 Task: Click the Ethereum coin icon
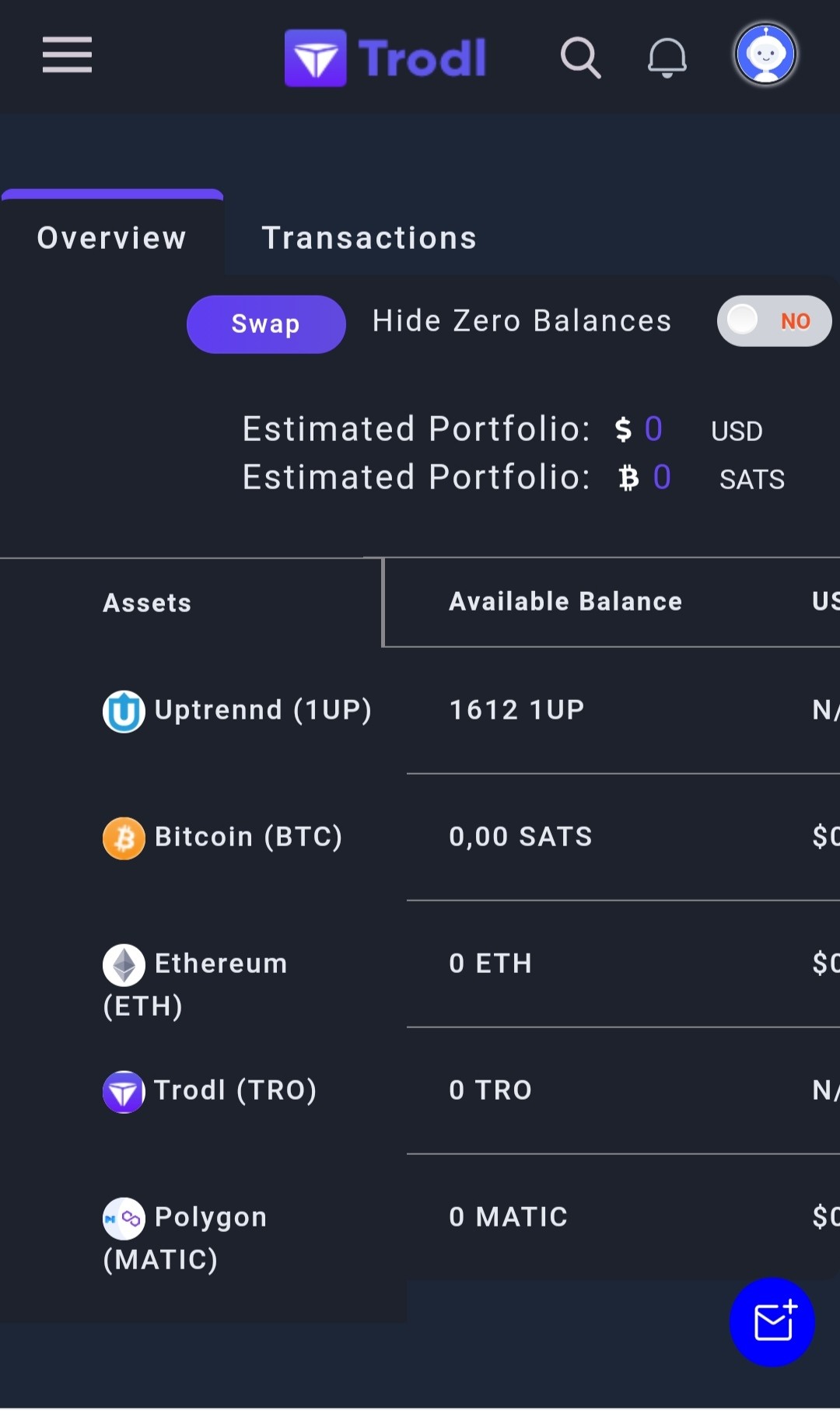click(x=124, y=965)
